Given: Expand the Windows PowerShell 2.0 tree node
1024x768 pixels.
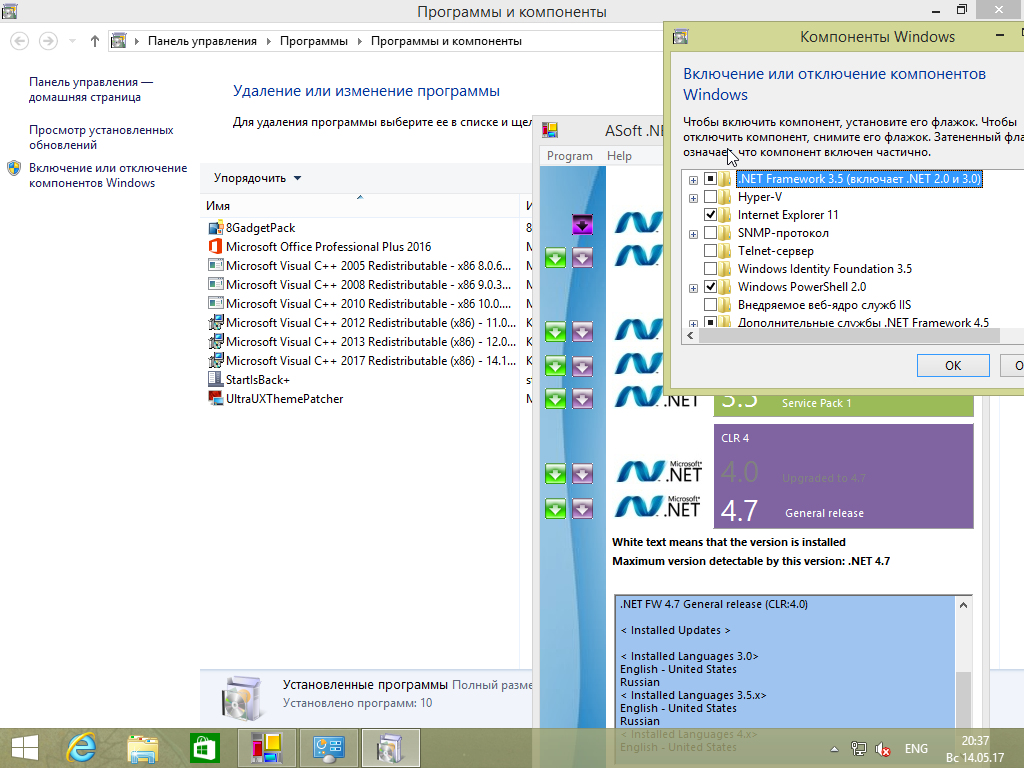Looking at the screenshot, I should click(x=693, y=288).
